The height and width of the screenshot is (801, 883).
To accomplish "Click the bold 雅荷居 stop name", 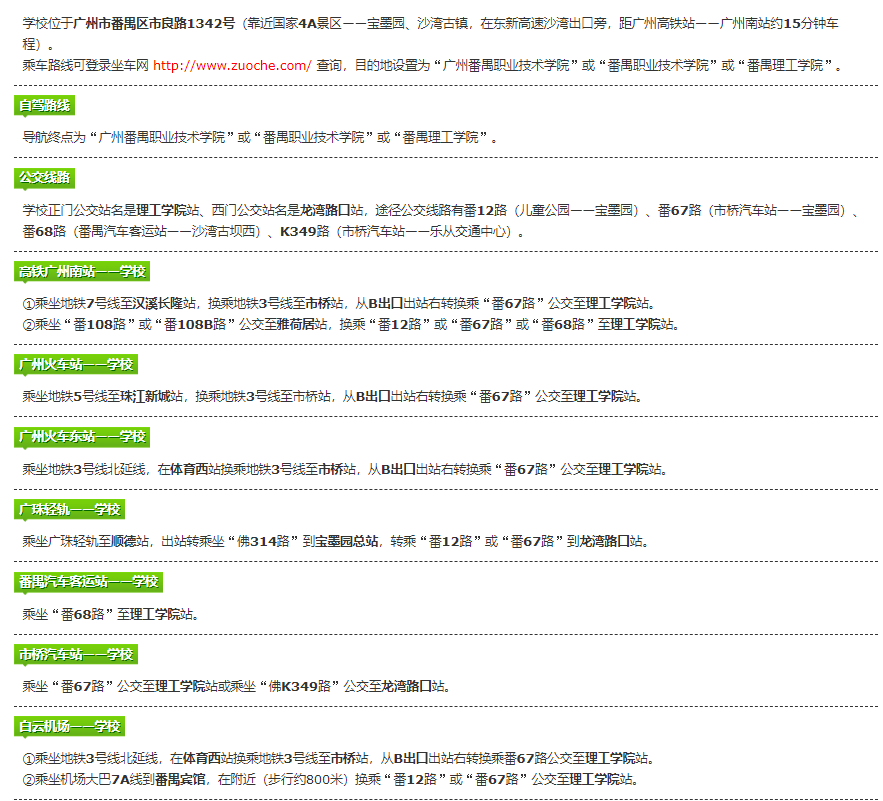I will pos(297,322).
